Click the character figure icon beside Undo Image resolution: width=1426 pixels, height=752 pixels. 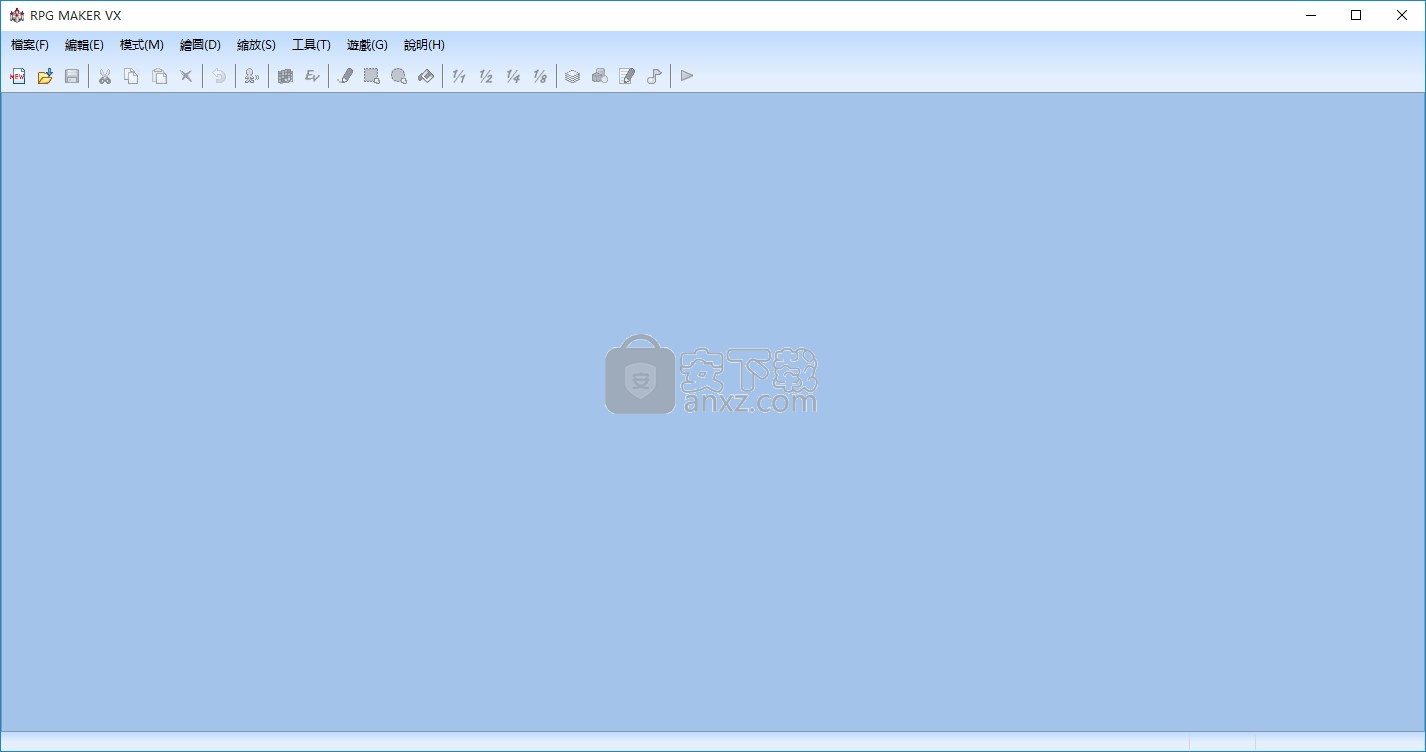252,76
